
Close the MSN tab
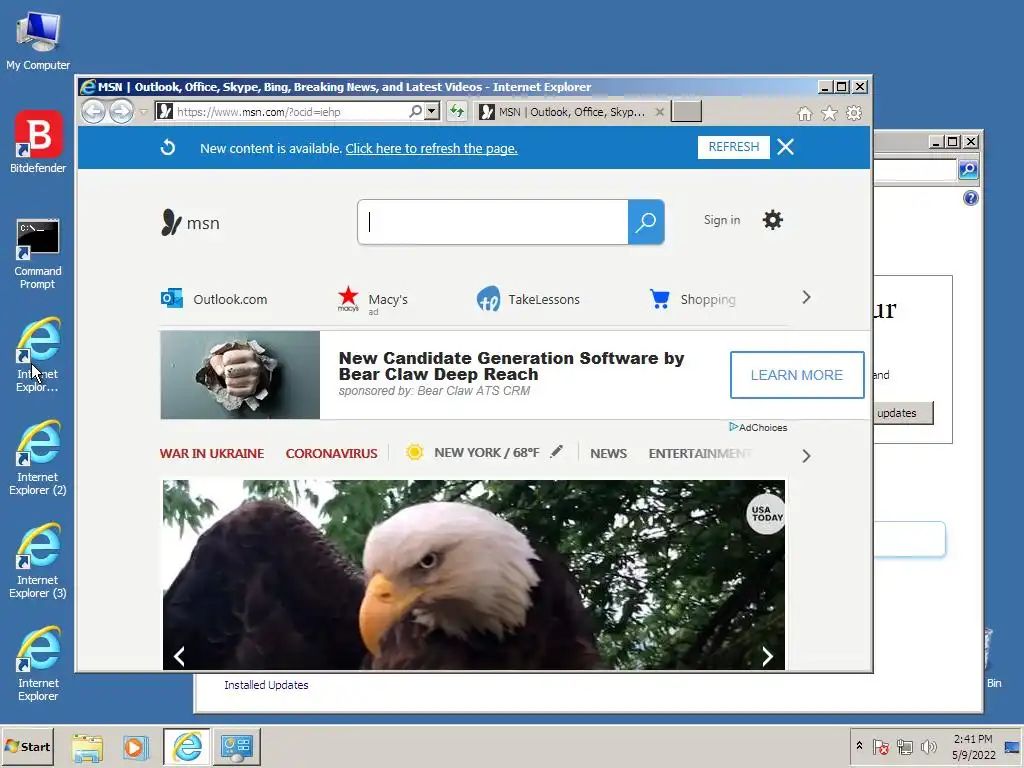660,112
